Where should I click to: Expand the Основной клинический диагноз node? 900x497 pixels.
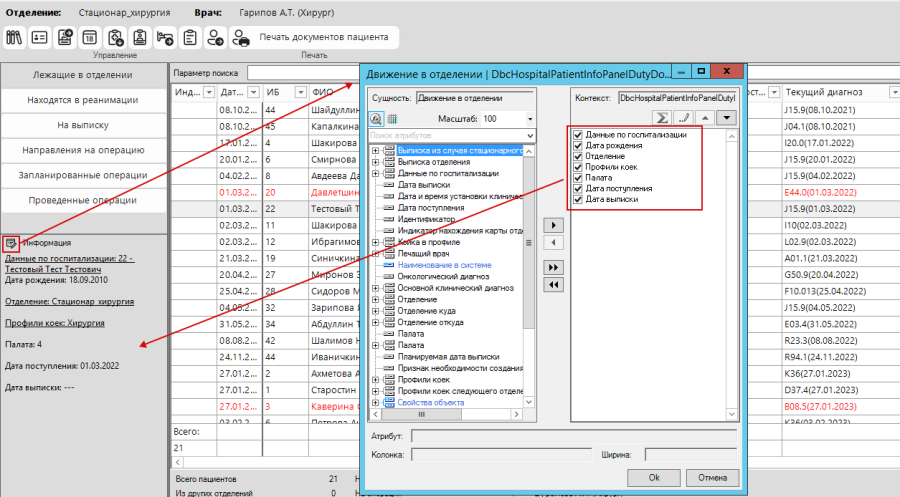tap(376, 288)
